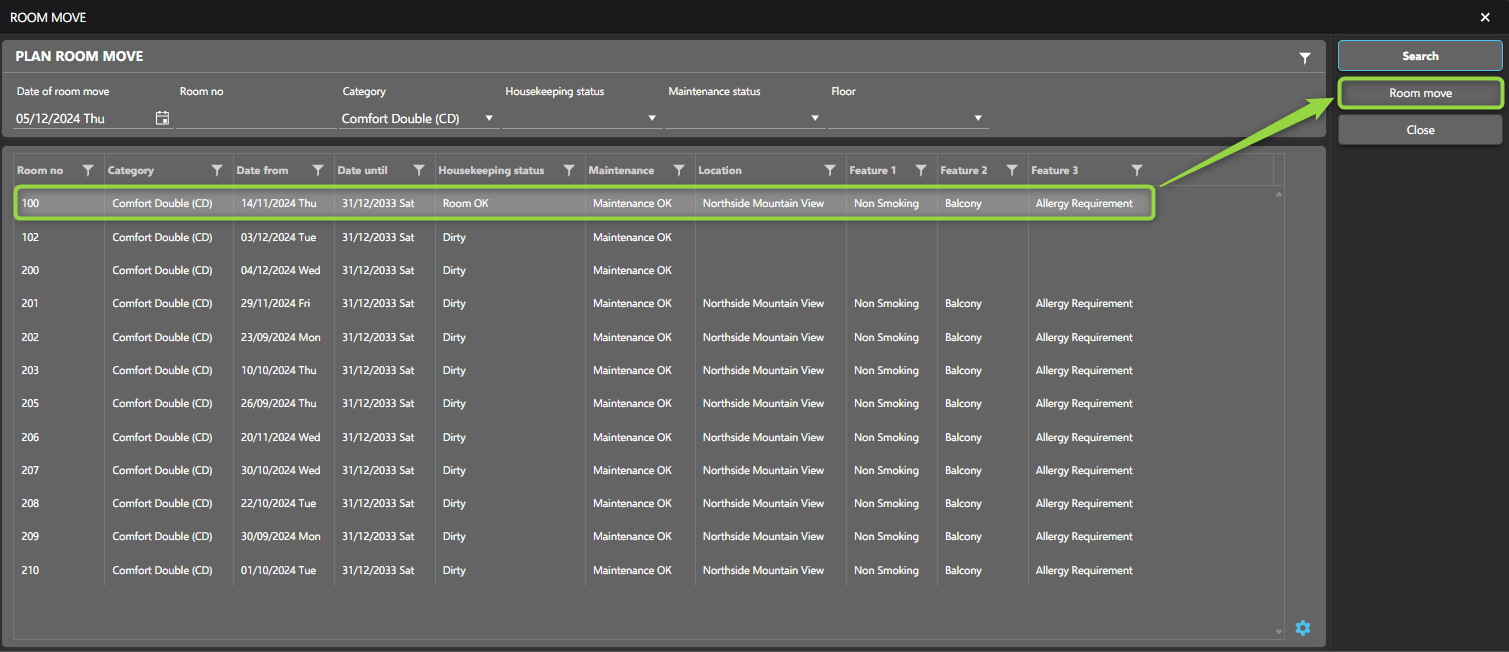The height and width of the screenshot is (652, 1509).
Task: Click into the Room no input field
Action: tap(255, 118)
